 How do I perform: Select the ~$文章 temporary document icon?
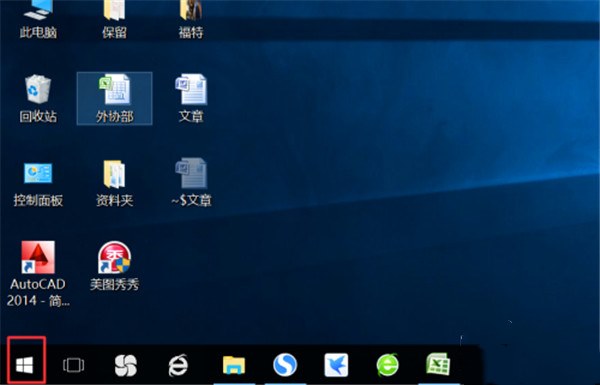coord(191,173)
